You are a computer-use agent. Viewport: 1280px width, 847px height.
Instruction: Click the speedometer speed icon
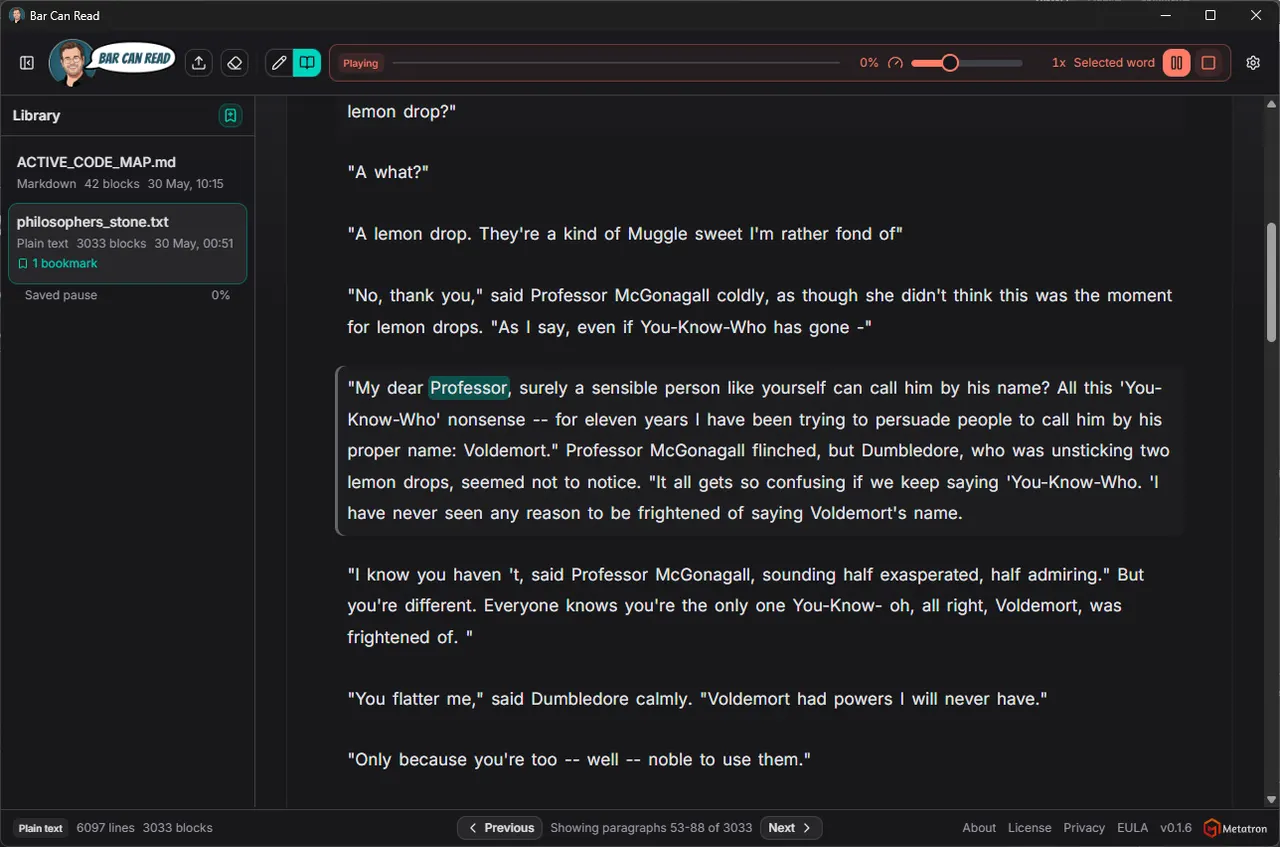point(895,63)
